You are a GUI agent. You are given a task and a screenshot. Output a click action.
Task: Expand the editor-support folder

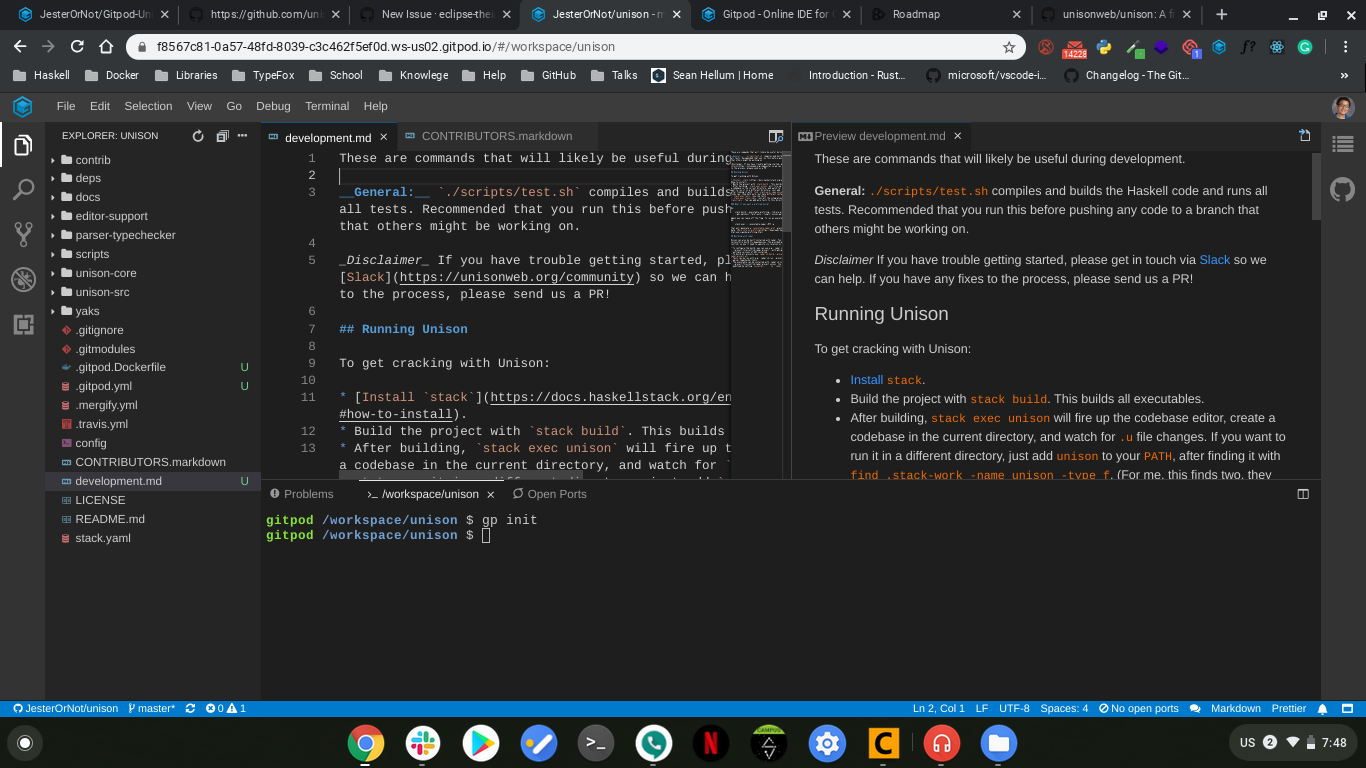[x=111, y=216]
